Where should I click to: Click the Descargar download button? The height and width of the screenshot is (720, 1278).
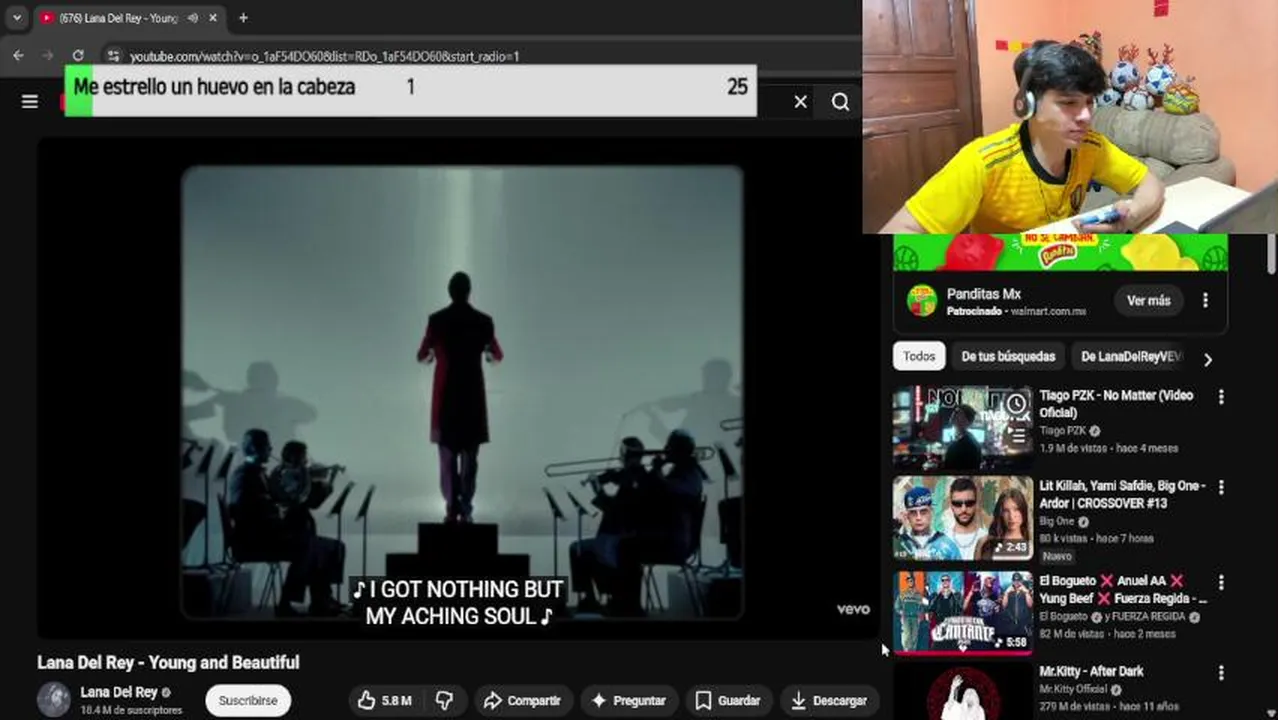click(829, 701)
